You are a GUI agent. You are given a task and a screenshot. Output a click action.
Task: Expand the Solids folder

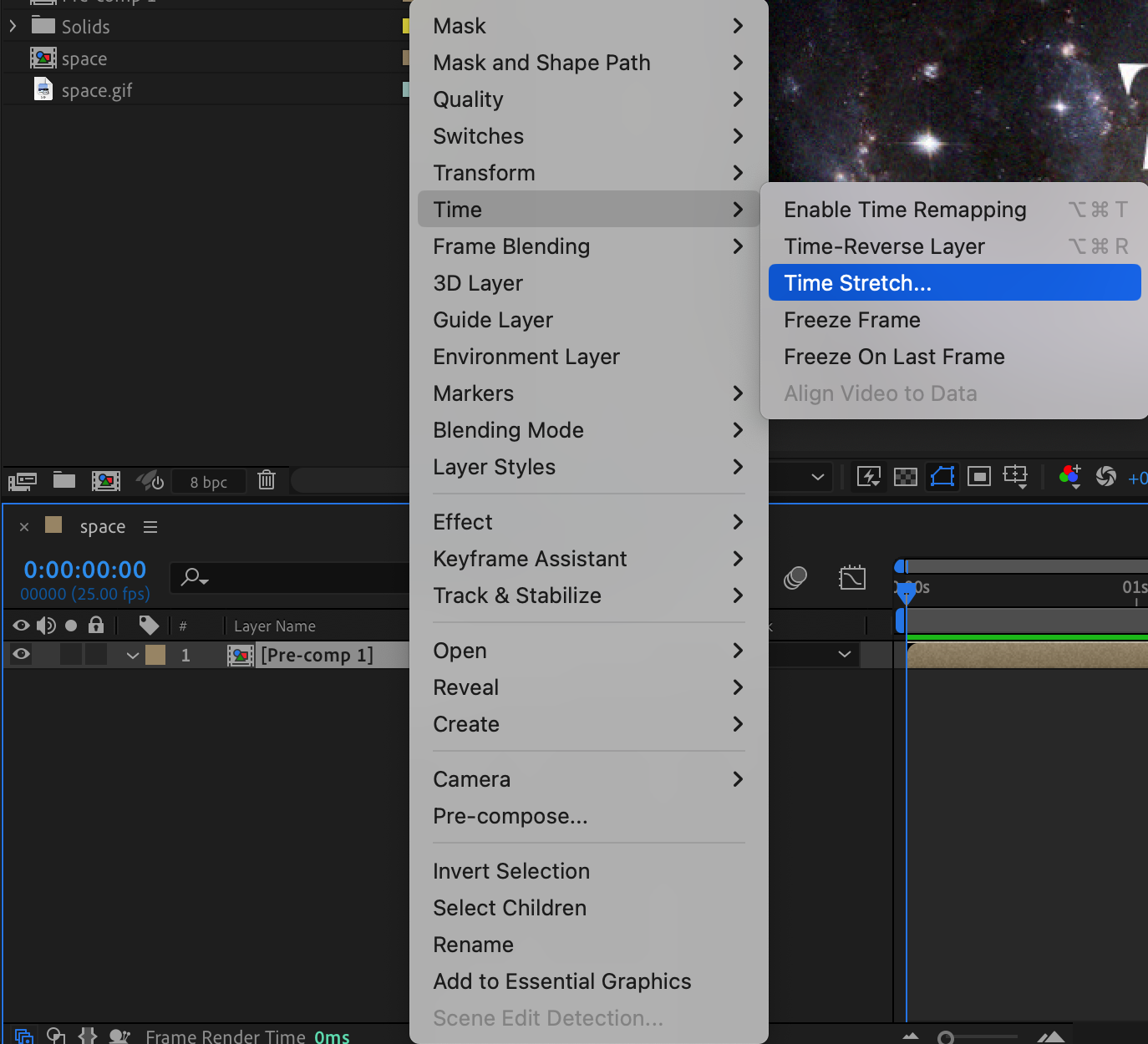tap(13, 27)
